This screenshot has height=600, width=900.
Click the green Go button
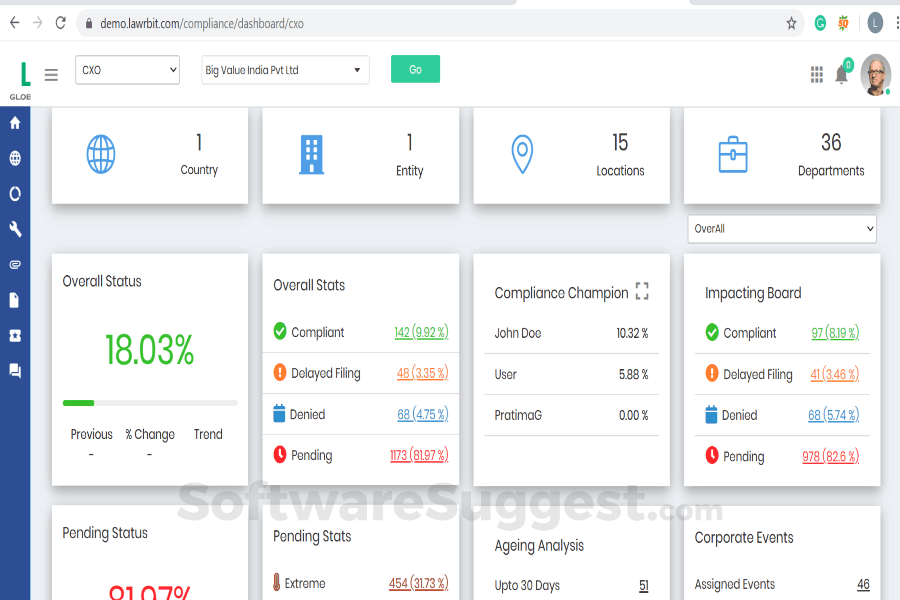(x=415, y=70)
